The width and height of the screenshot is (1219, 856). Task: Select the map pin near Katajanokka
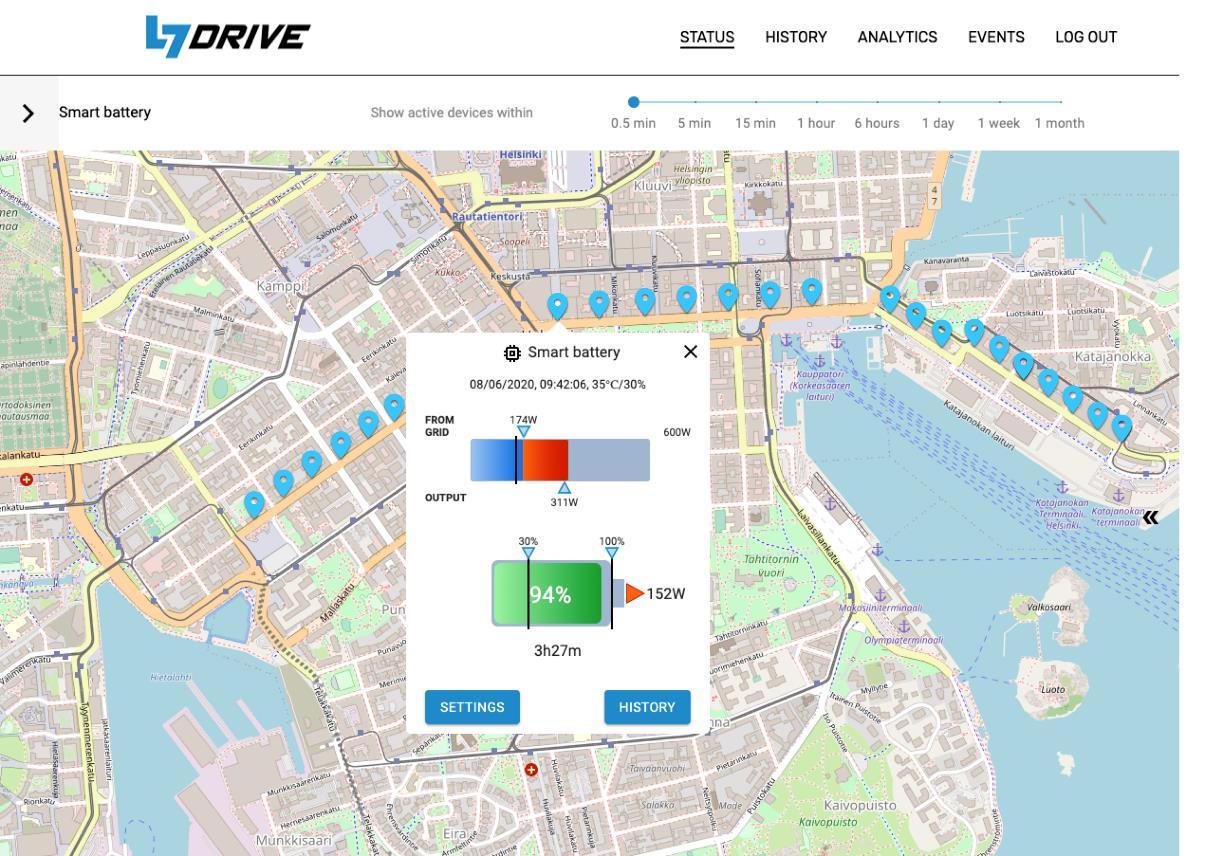coord(1024,363)
